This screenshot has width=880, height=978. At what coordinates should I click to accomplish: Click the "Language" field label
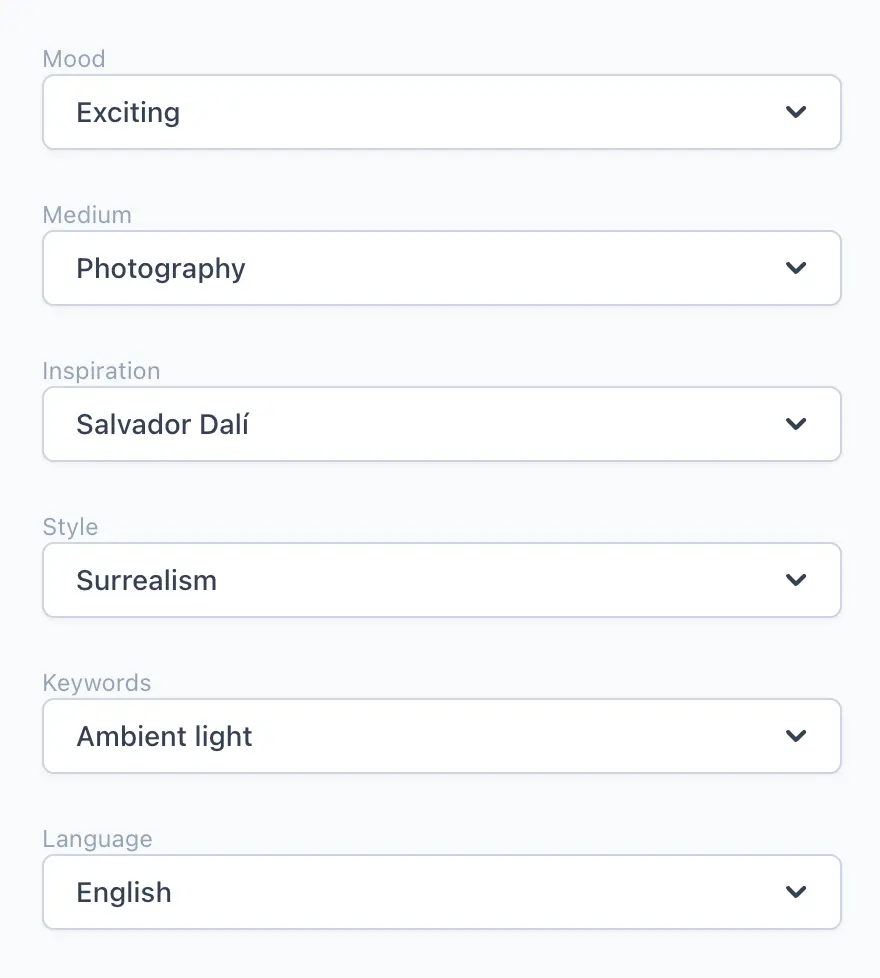(x=97, y=839)
